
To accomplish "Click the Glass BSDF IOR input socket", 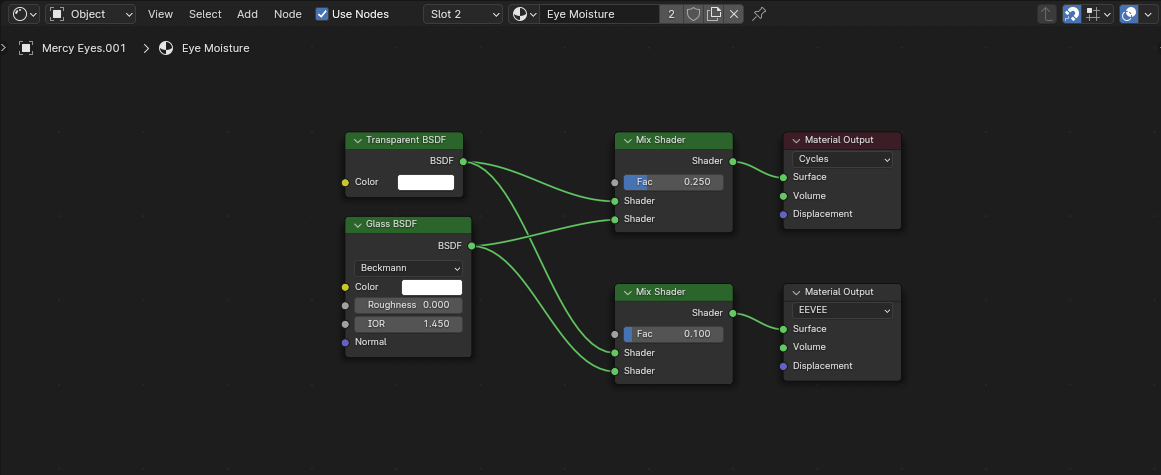I will click(x=345, y=324).
